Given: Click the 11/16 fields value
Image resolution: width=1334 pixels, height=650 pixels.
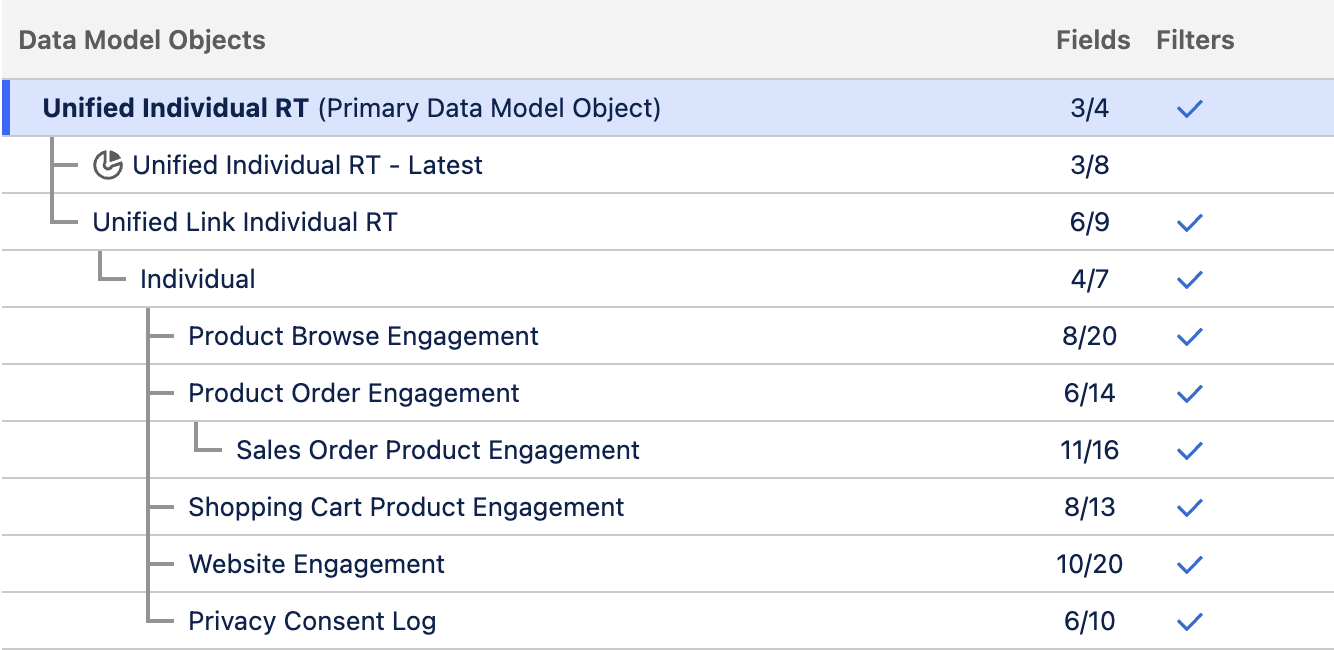Looking at the screenshot, I should 1090,450.
